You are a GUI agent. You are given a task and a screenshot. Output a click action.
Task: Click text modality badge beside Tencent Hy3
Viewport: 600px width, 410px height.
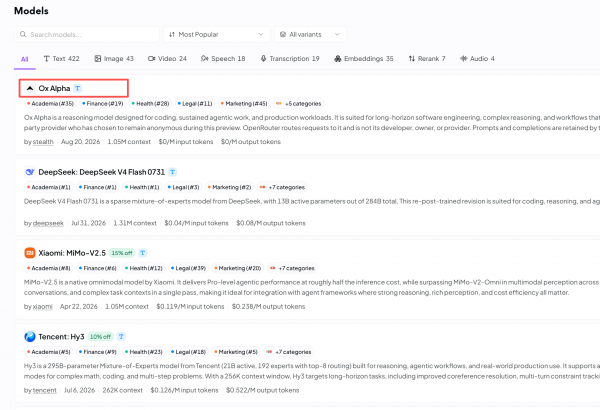pos(121,337)
